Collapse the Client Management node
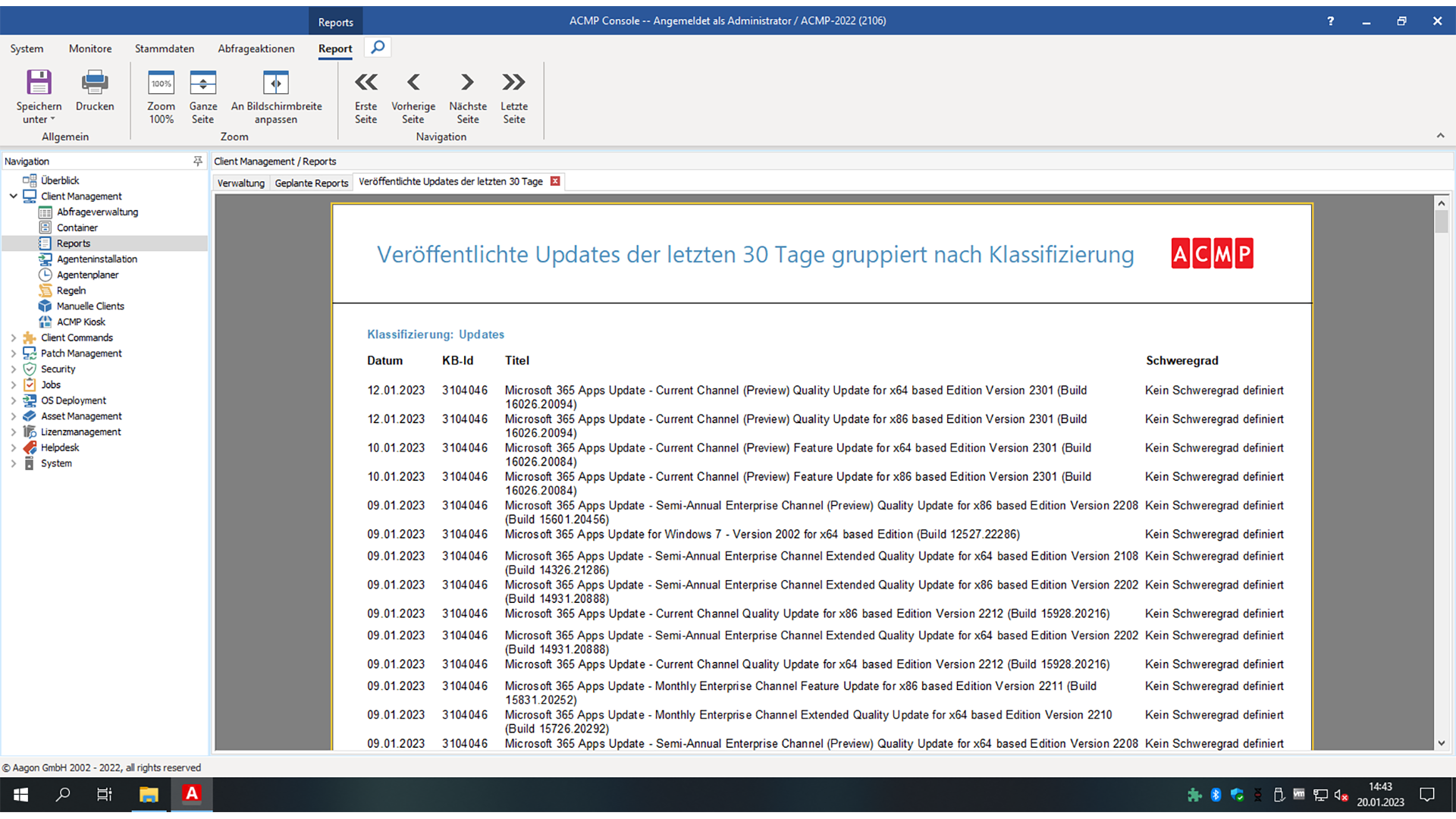 point(13,196)
